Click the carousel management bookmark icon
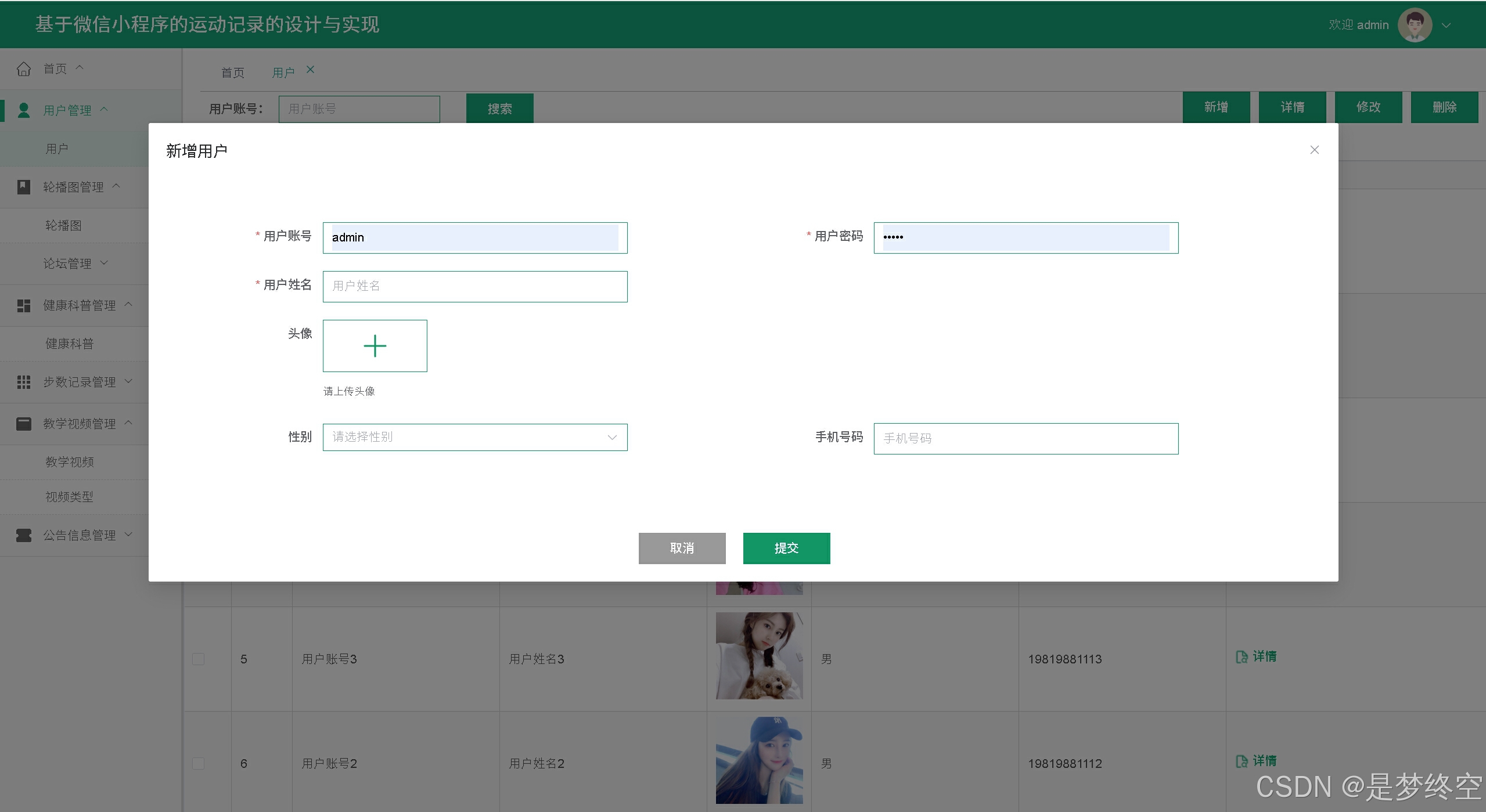The width and height of the screenshot is (1486, 812). (x=24, y=187)
